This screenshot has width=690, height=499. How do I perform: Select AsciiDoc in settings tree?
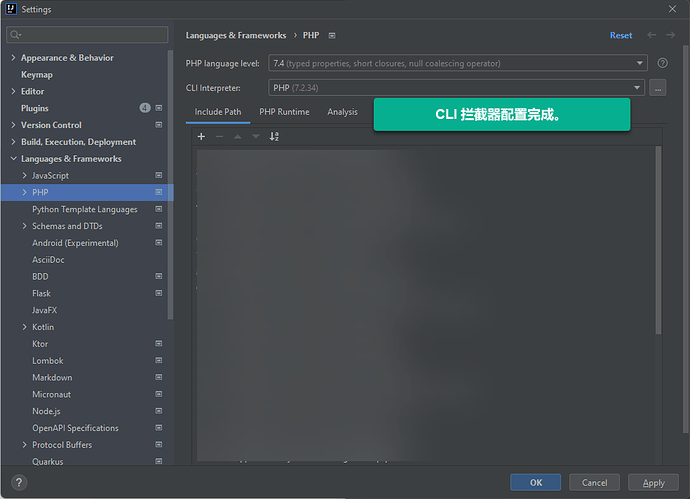(48, 260)
